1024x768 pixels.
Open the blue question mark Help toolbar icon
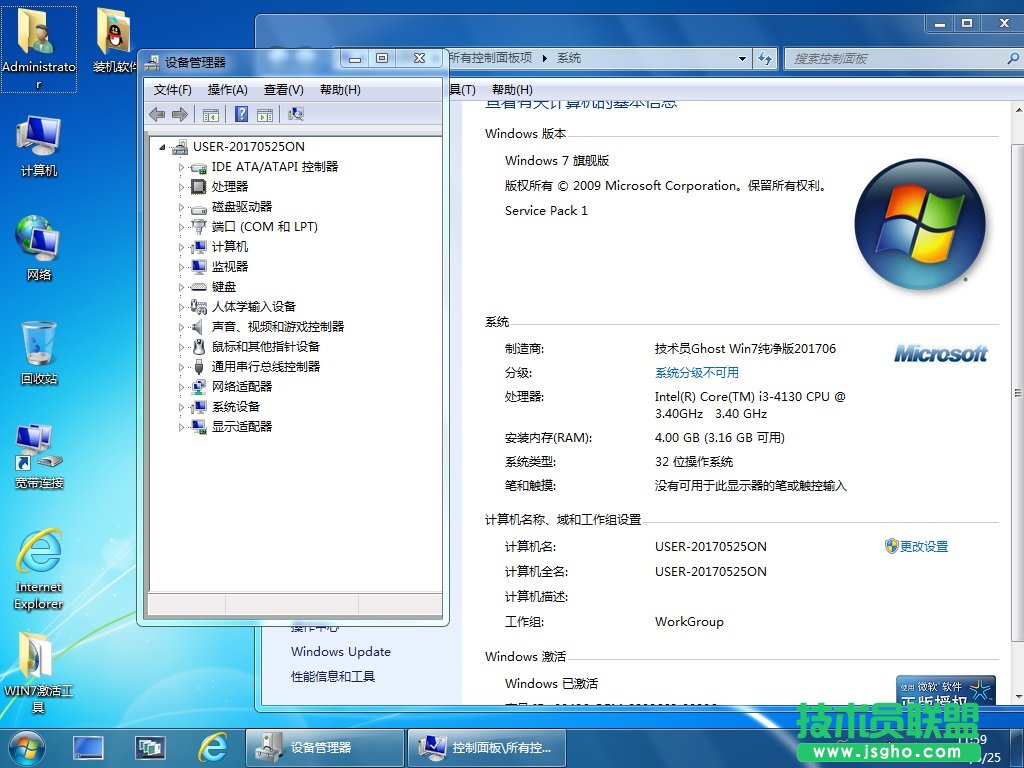pos(242,114)
